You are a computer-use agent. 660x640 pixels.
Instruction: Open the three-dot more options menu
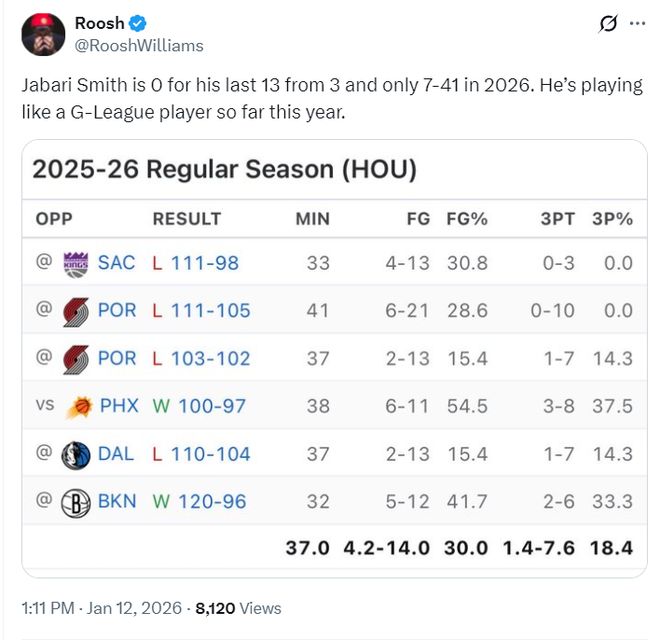pyautogui.click(x=637, y=24)
